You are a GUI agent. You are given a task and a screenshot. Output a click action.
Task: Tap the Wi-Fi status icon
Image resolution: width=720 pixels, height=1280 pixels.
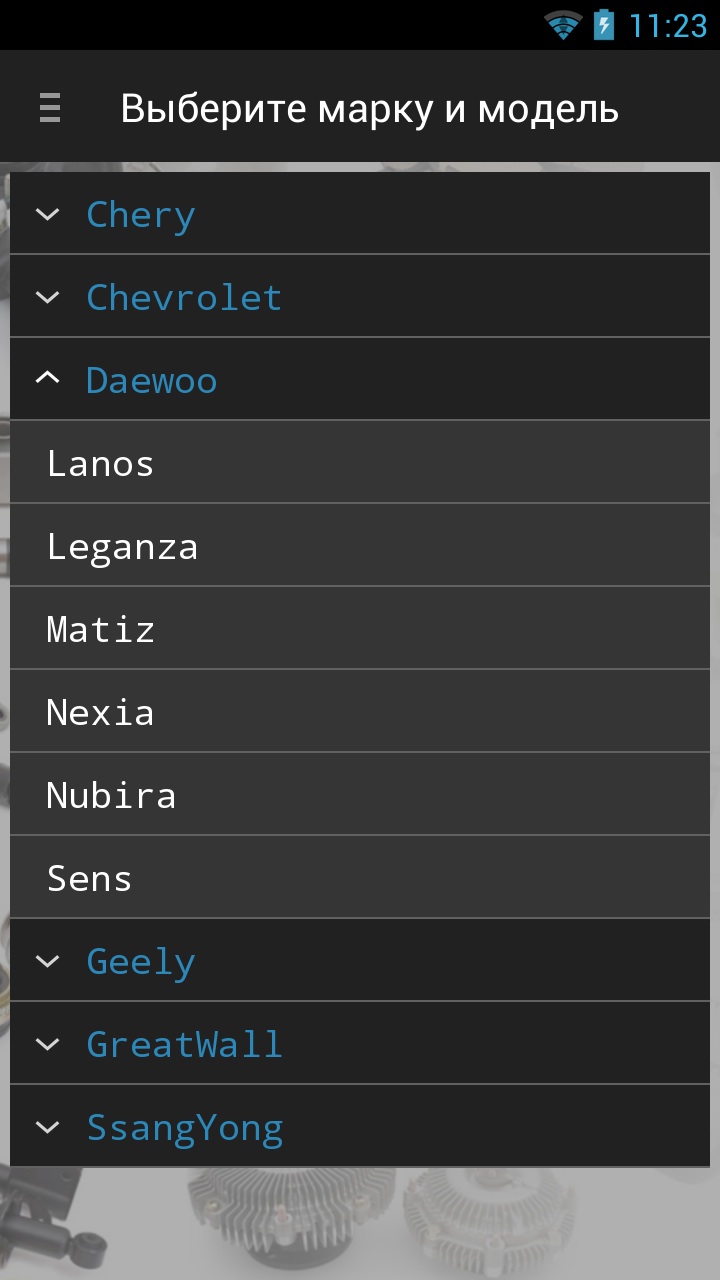563,25
